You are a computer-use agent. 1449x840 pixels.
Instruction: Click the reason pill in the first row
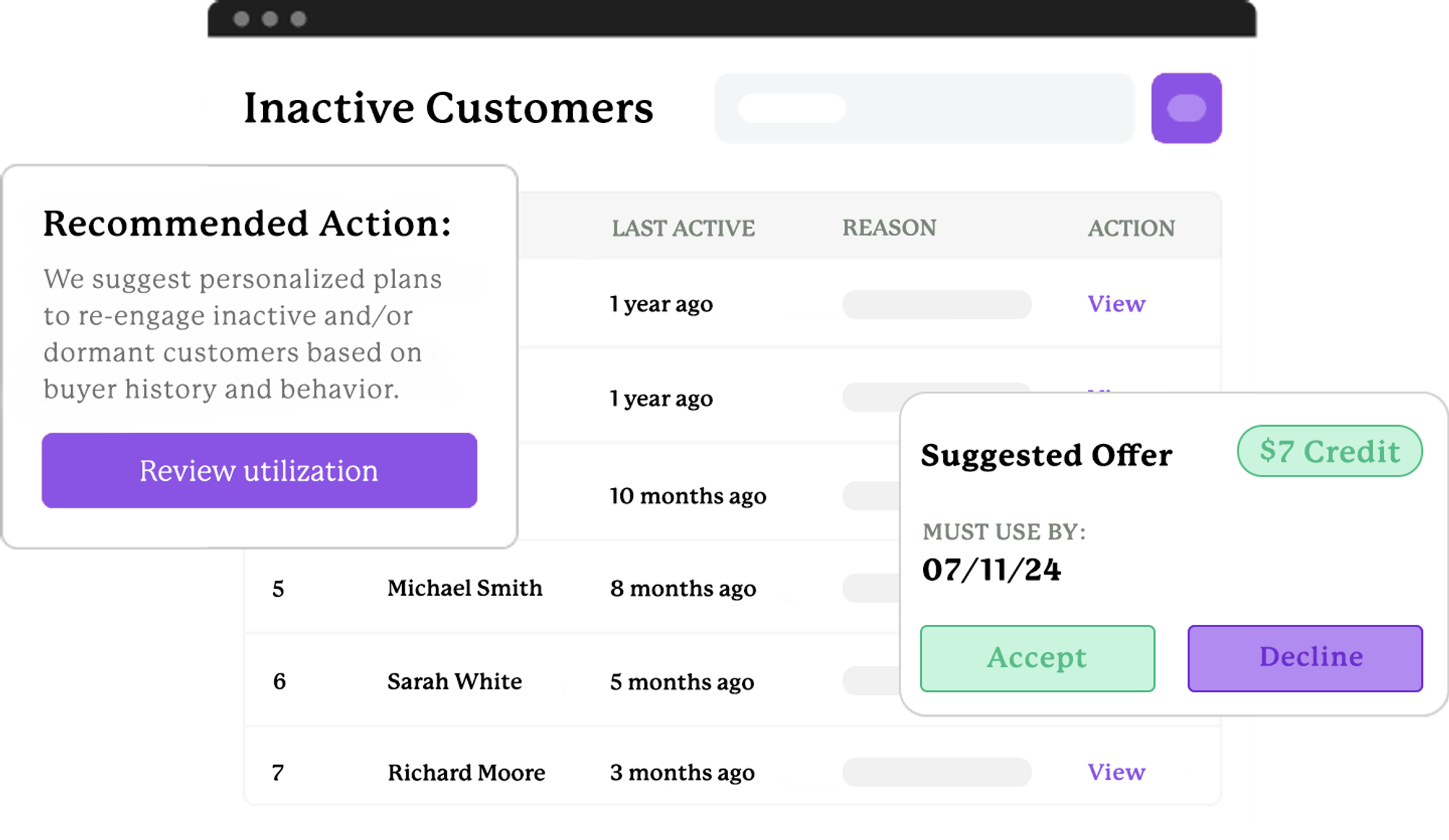pyautogui.click(x=936, y=304)
